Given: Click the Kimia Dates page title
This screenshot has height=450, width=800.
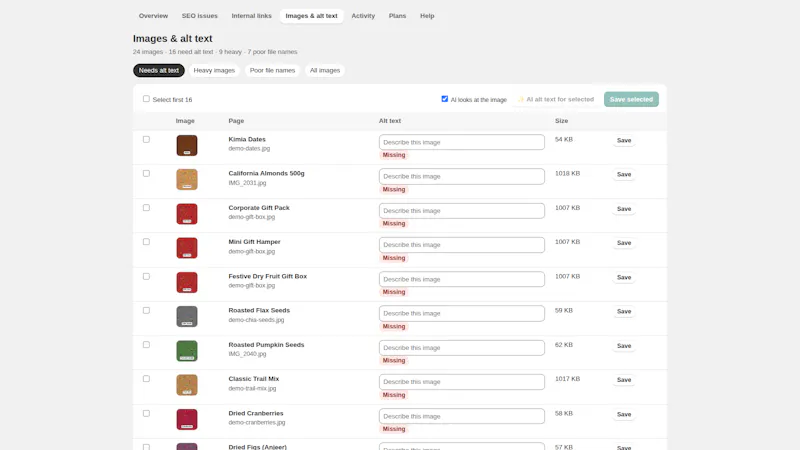Looking at the screenshot, I should coord(247,139).
